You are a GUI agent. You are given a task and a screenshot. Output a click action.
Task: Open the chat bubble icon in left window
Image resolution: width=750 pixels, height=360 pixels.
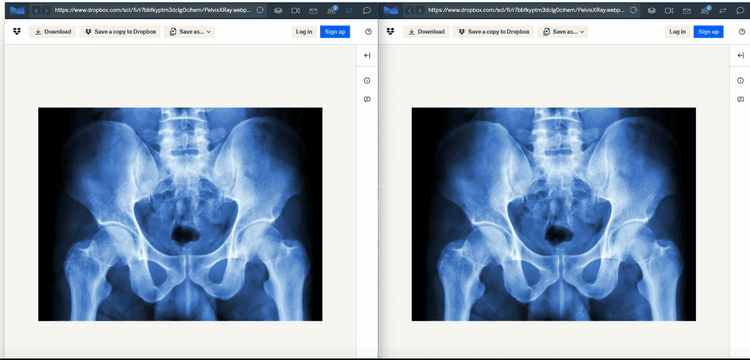(367, 11)
